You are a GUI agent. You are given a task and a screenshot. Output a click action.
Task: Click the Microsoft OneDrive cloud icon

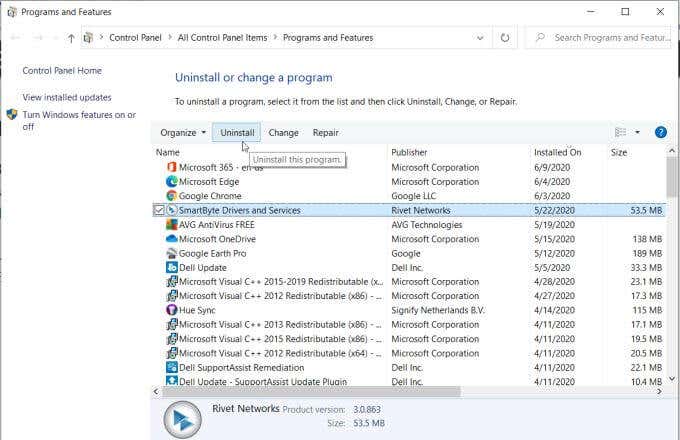(x=172, y=238)
